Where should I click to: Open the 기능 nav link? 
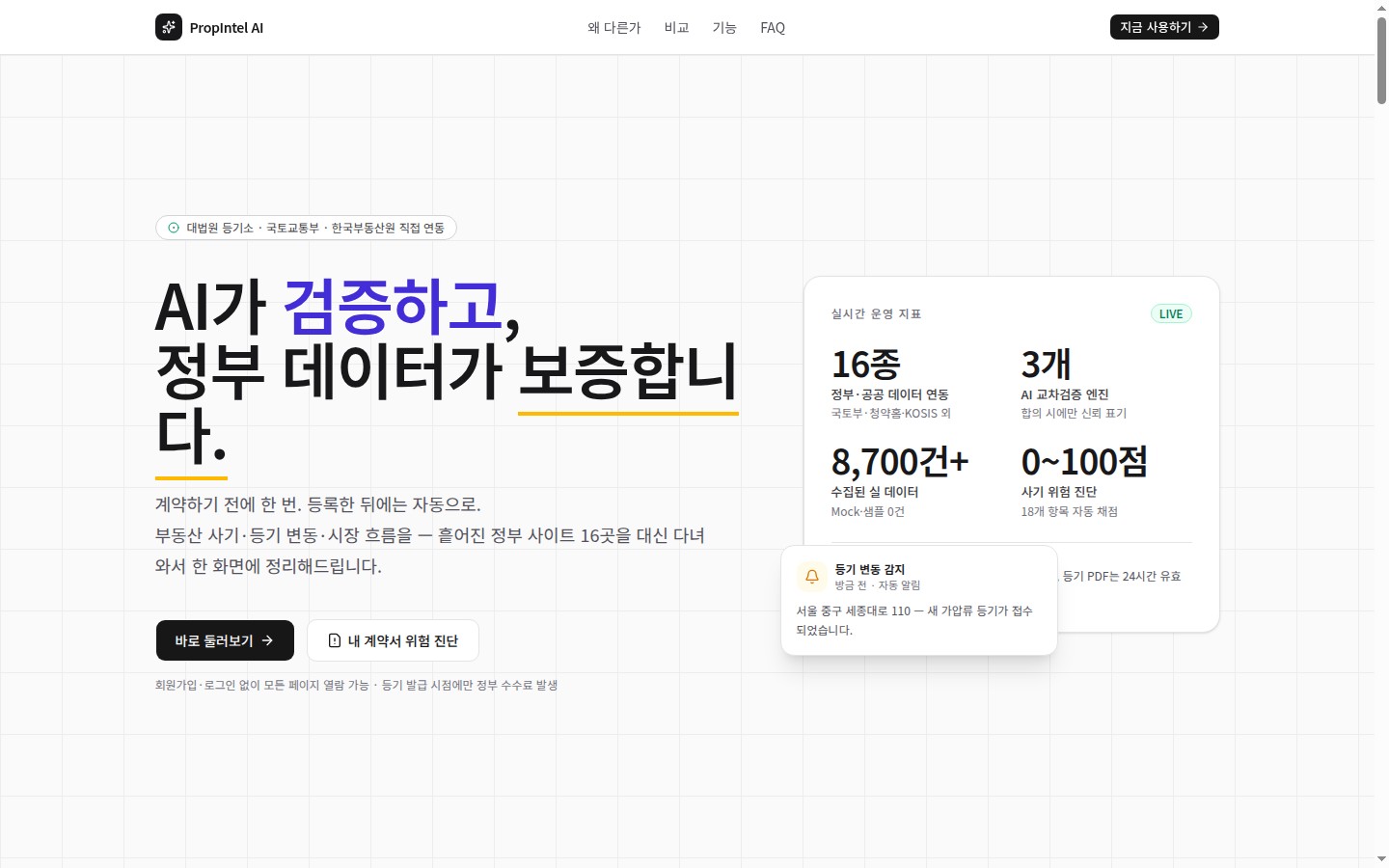point(724,28)
